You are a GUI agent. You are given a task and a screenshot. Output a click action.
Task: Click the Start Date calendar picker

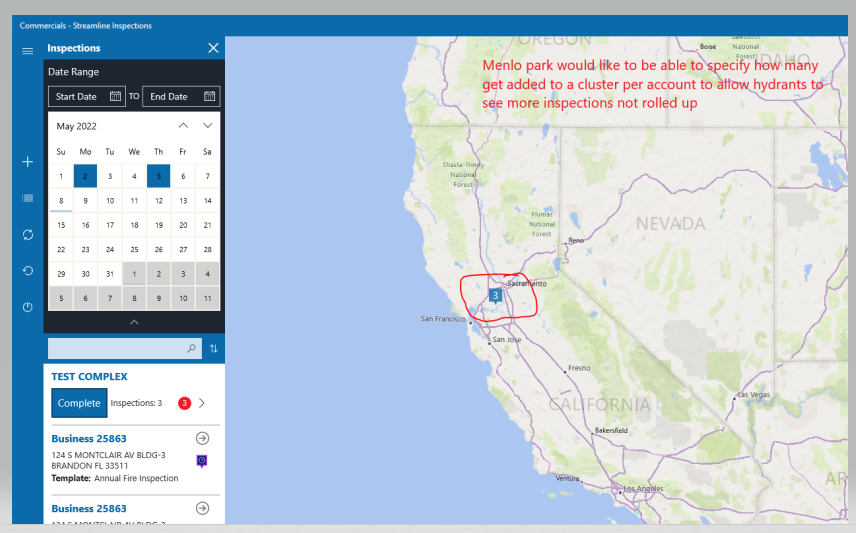pyautogui.click(x=115, y=97)
